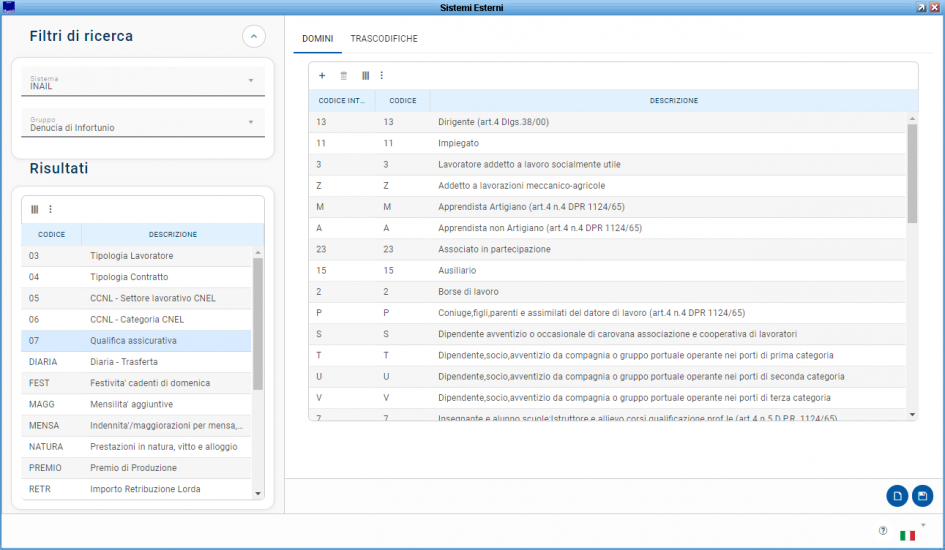
Task: Click the trash icon in the Domini toolbar
Action: (344, 75)
